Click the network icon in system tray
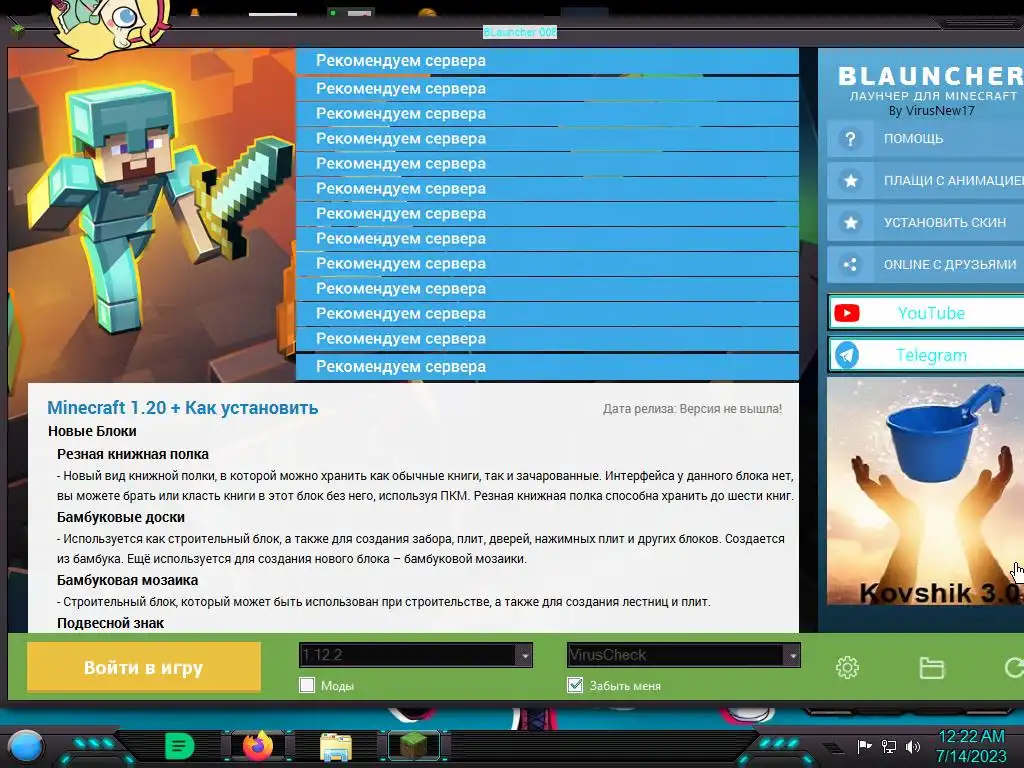1024x768 pixels. pos(889,746)
